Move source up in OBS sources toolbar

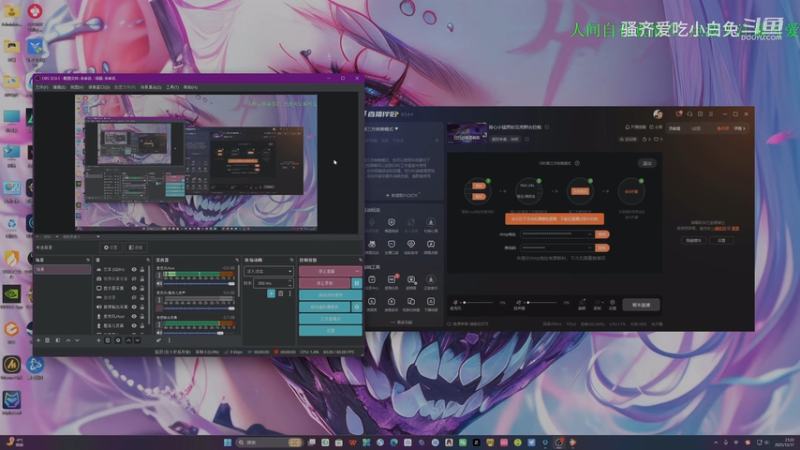click(x=129, y=340)
